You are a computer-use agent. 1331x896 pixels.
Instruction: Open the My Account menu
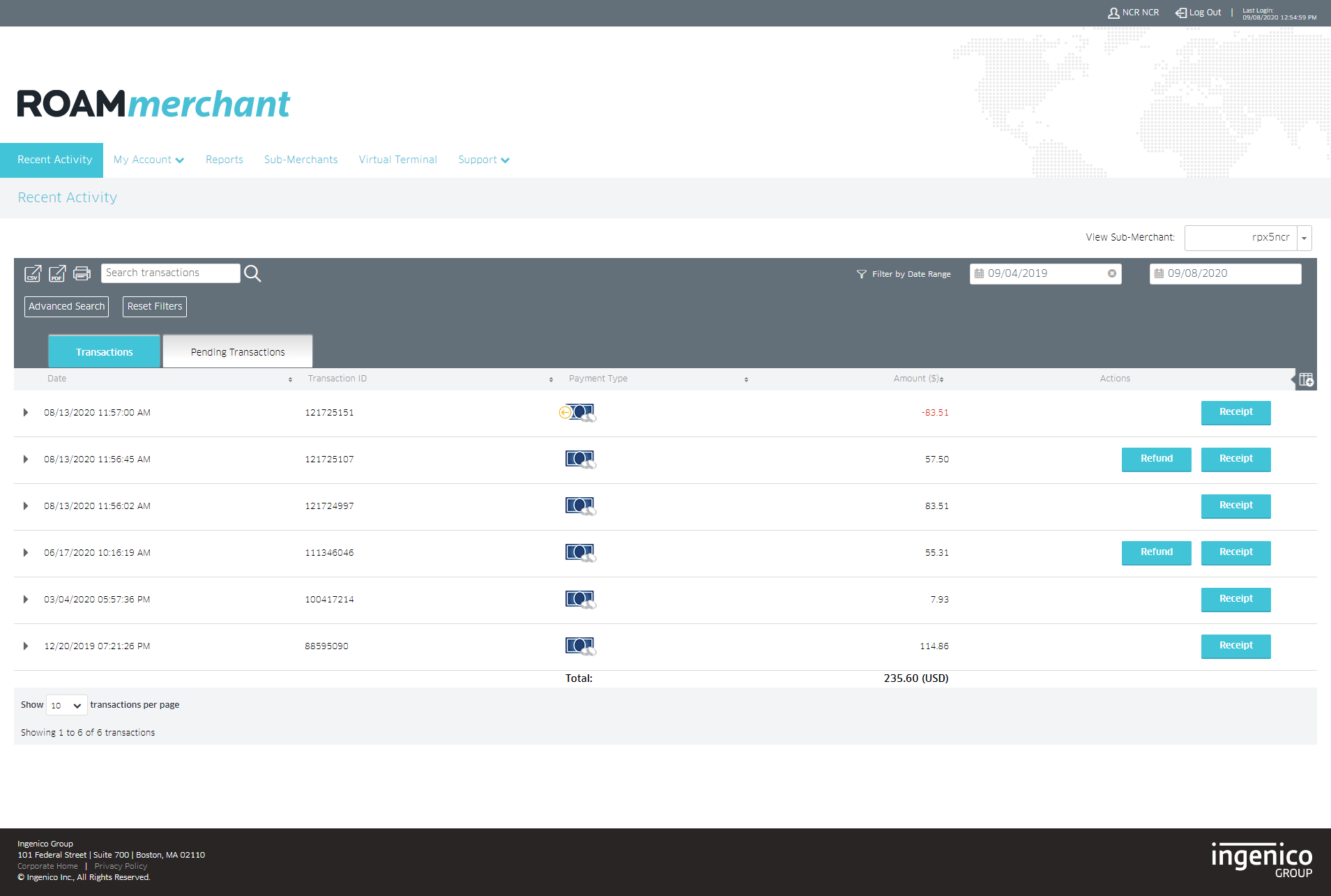coord(149,160)
